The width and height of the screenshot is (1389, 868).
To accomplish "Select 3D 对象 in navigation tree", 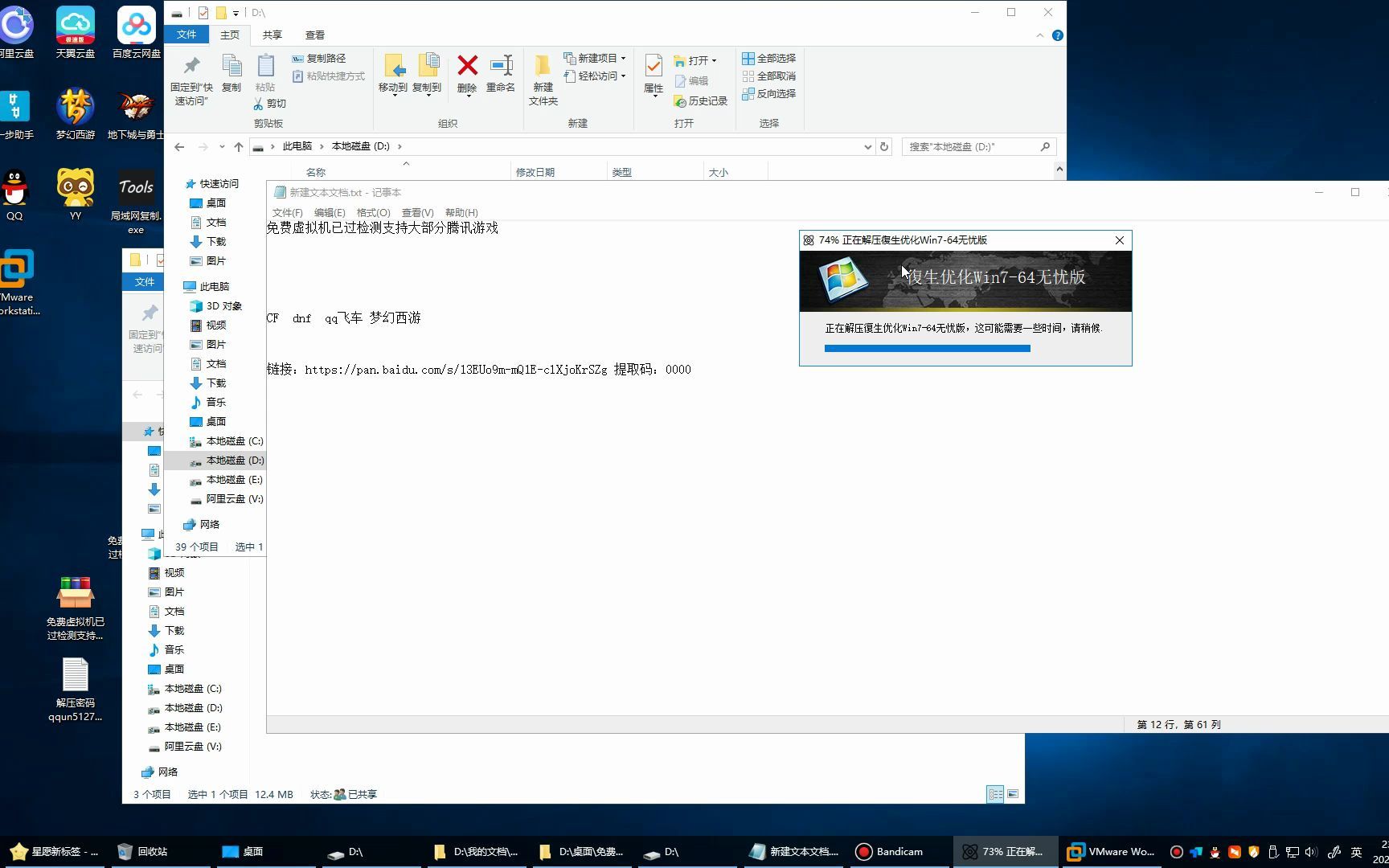I will 215,305.
